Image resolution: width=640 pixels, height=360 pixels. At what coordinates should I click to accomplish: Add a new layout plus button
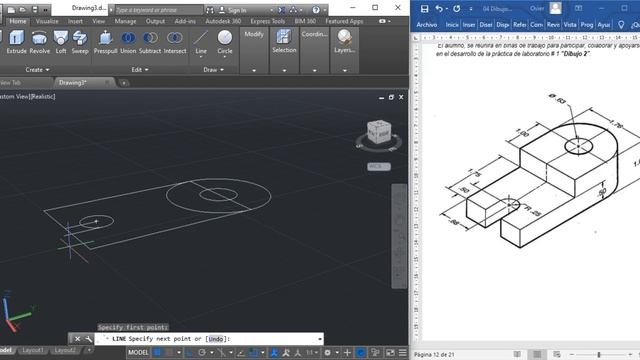click(x=89, y=350)
